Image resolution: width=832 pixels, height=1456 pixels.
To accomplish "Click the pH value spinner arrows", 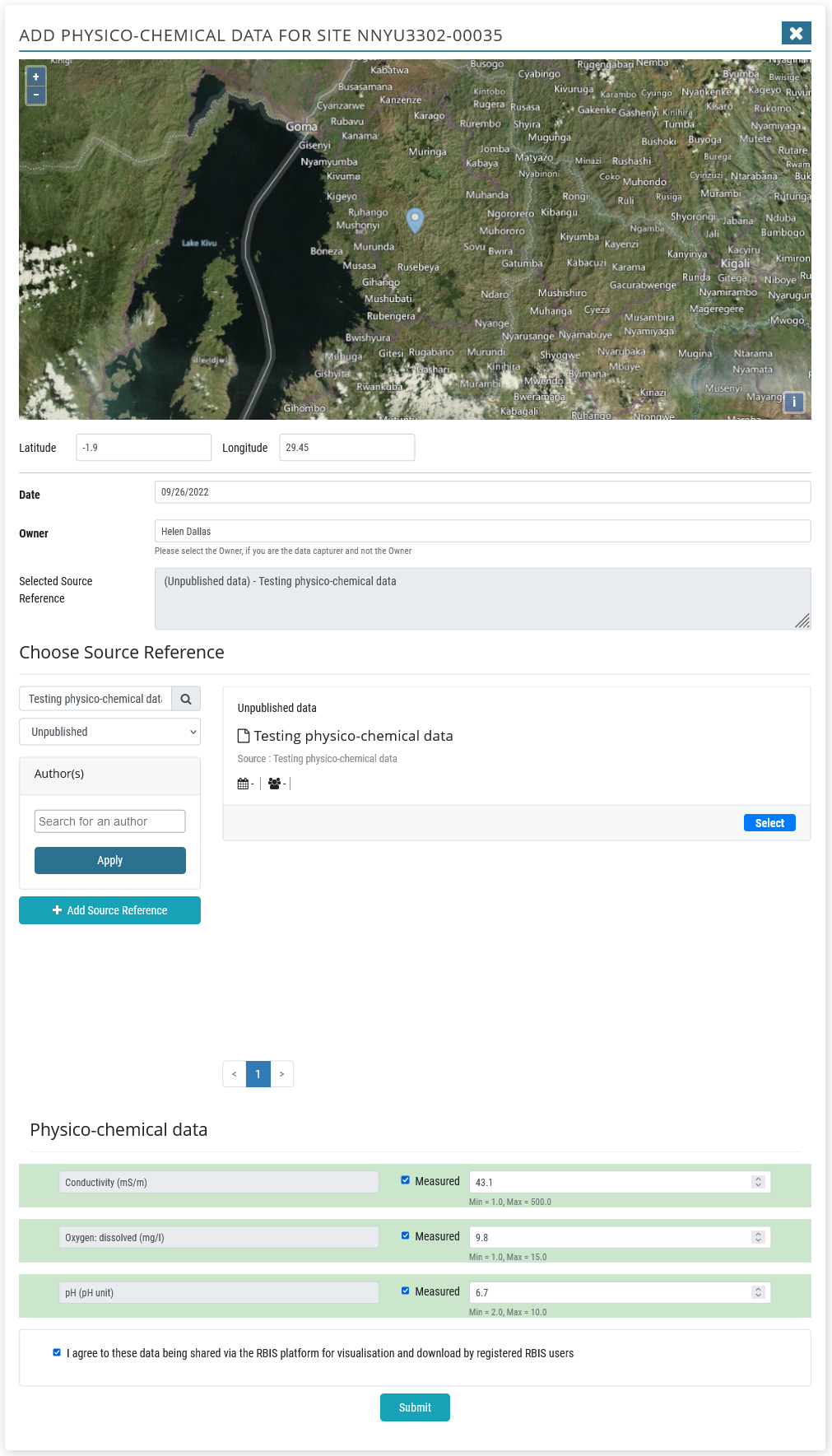I will pyautogui.click(x=758, y=1292).
